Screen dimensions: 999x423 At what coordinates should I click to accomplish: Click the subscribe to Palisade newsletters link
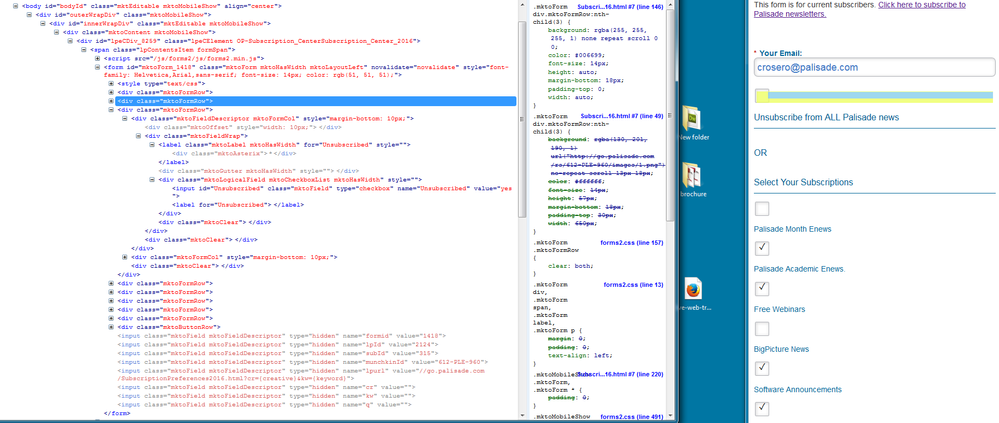coord(860,9)
